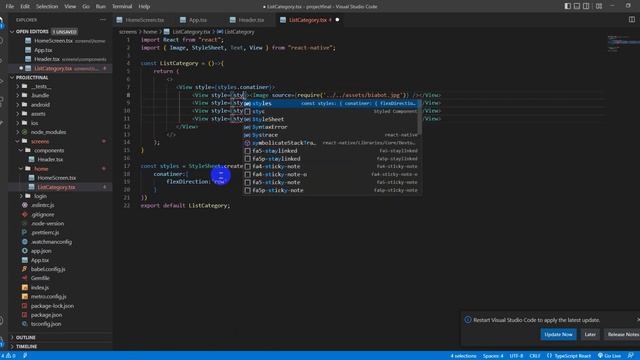
Task: Switch to the HomeScreen.tsx tab
Action: pyautogui.click(x=144, y=20)
